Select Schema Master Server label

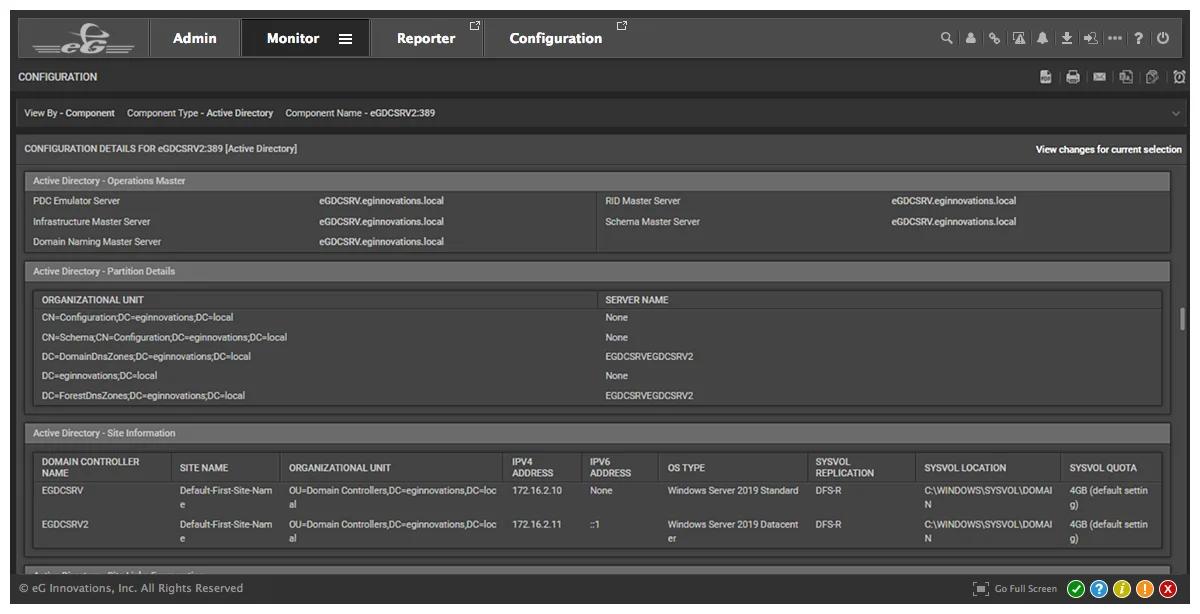click(x=653, y=222)
